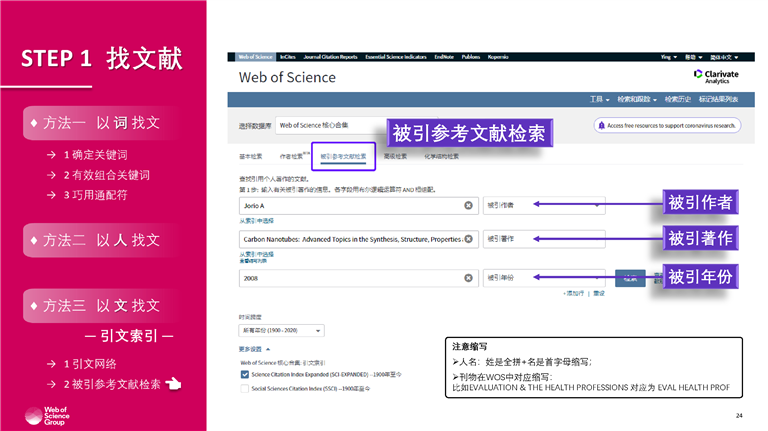Image resolution: width=768 pixels, height=431 pixels.
Task: Collapse the 更多设置 section
Action: (x=254, y=349)
